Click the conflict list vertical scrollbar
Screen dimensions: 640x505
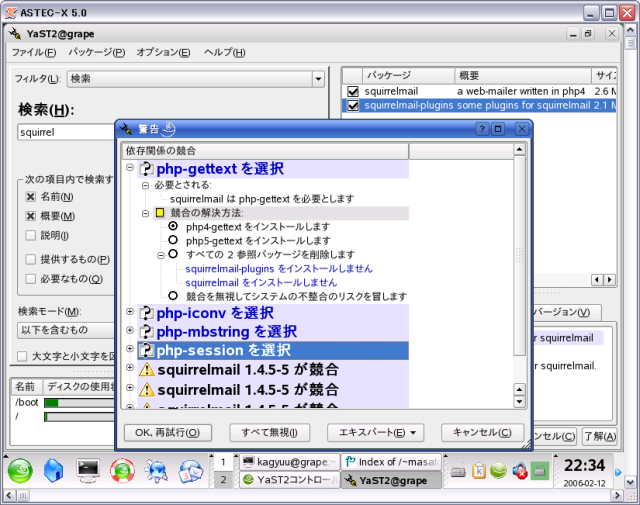click(519, 250)
